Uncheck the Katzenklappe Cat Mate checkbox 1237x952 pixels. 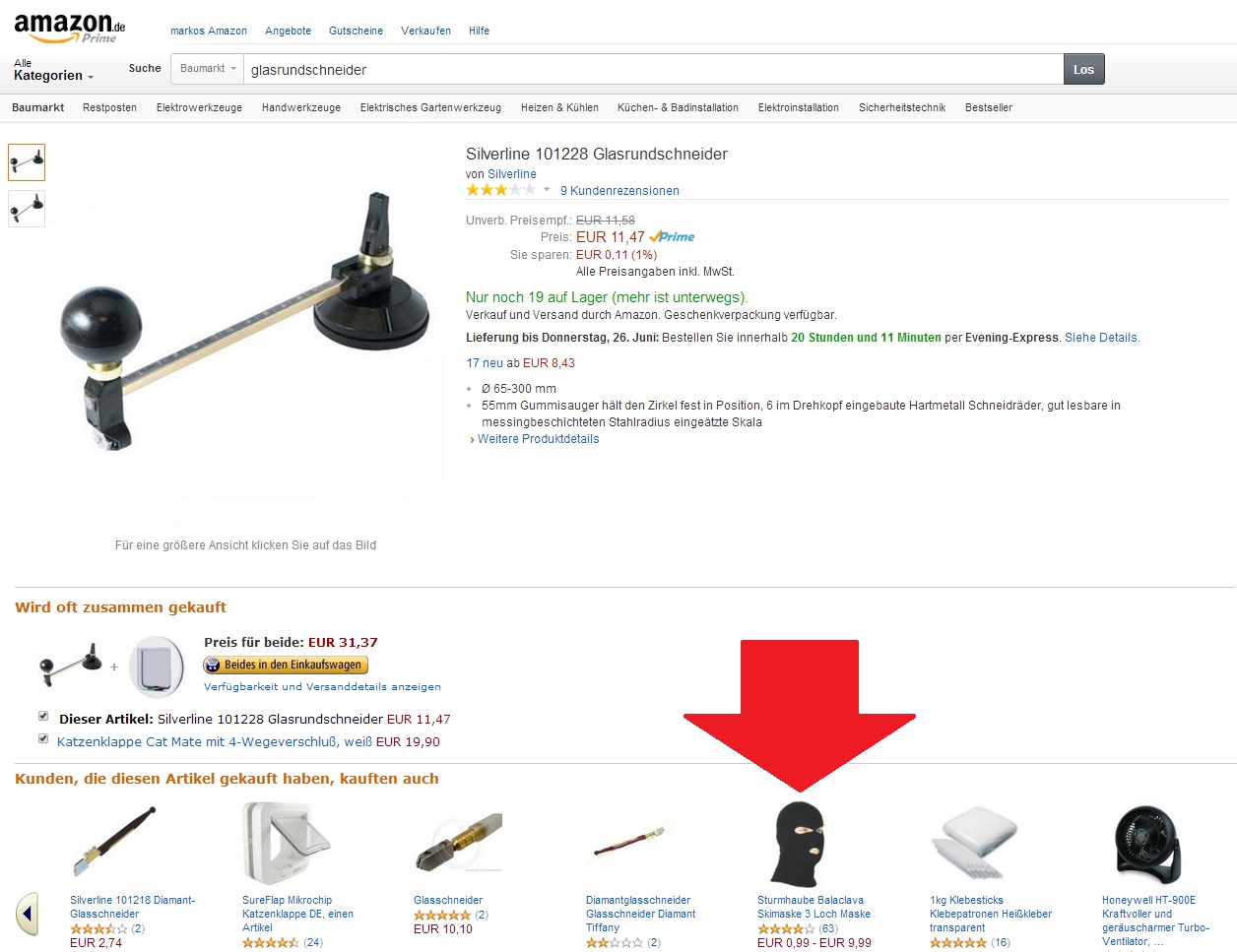(x=43, y=738)
